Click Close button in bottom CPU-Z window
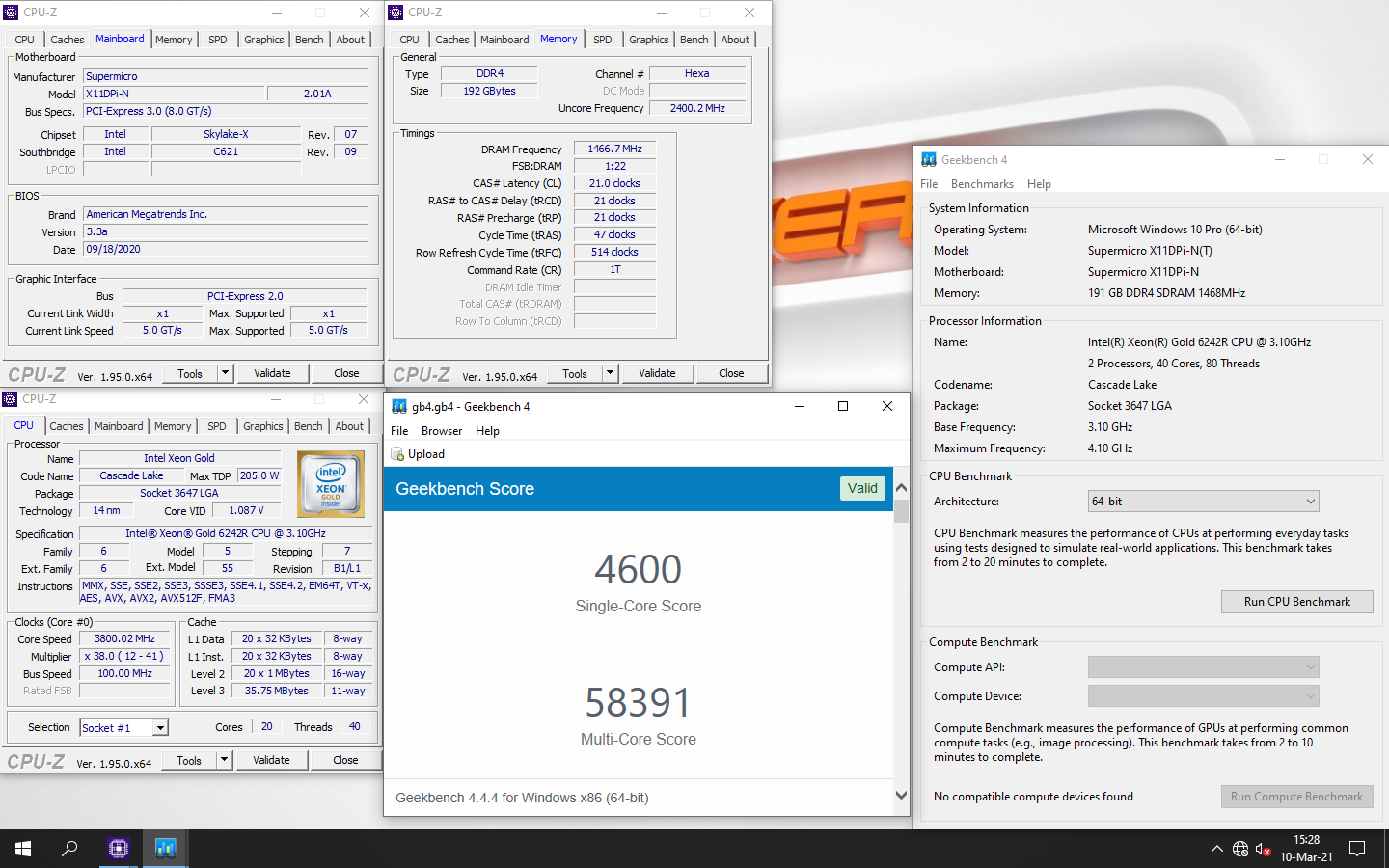Image resolution: width=1389 pixels, height=868 pixels. [345, 760]
